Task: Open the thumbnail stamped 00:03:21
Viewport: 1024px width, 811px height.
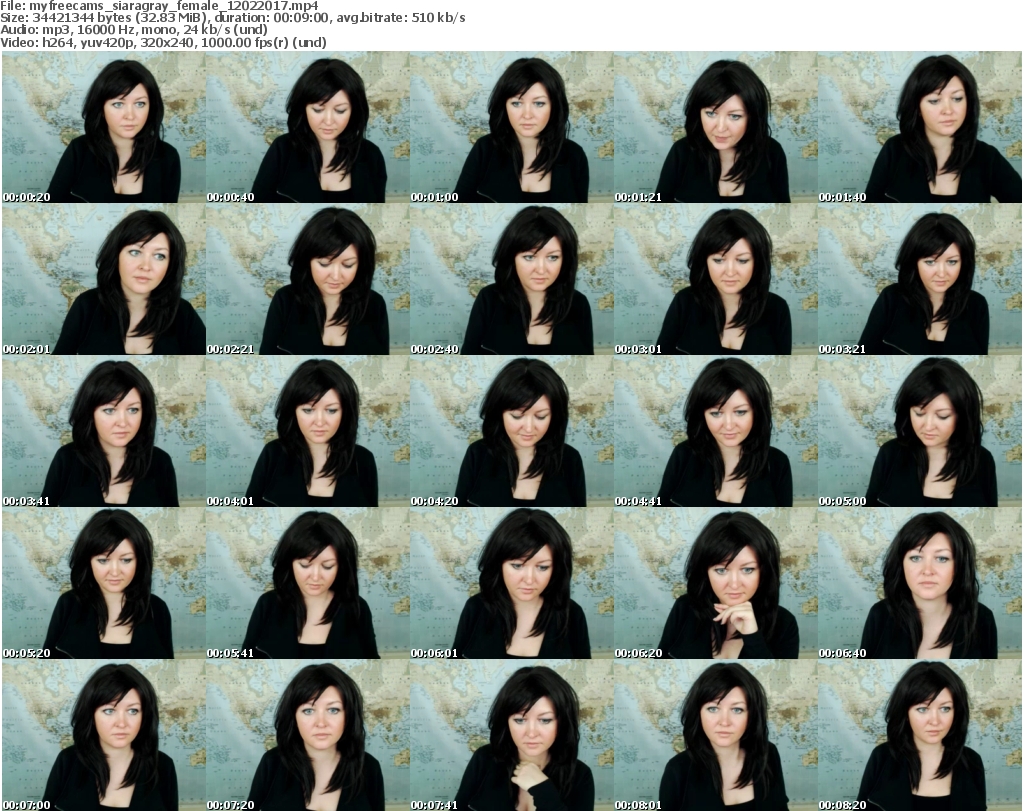Action: coord(920,279)
